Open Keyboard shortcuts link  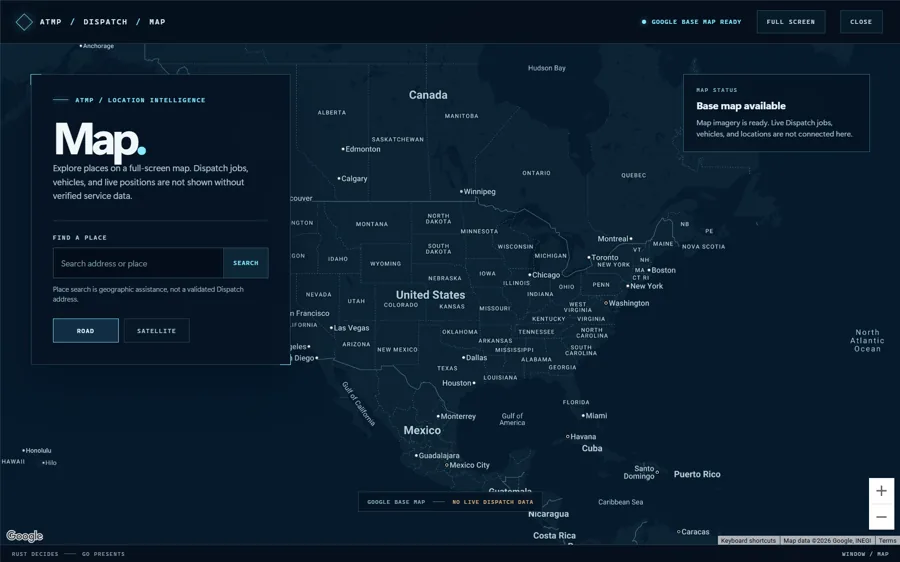[x=748, y=540]
